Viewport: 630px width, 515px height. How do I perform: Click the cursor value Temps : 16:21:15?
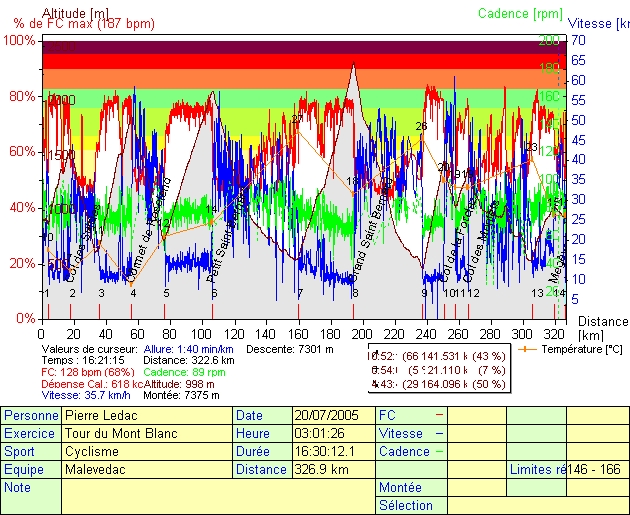pos(83,361)
